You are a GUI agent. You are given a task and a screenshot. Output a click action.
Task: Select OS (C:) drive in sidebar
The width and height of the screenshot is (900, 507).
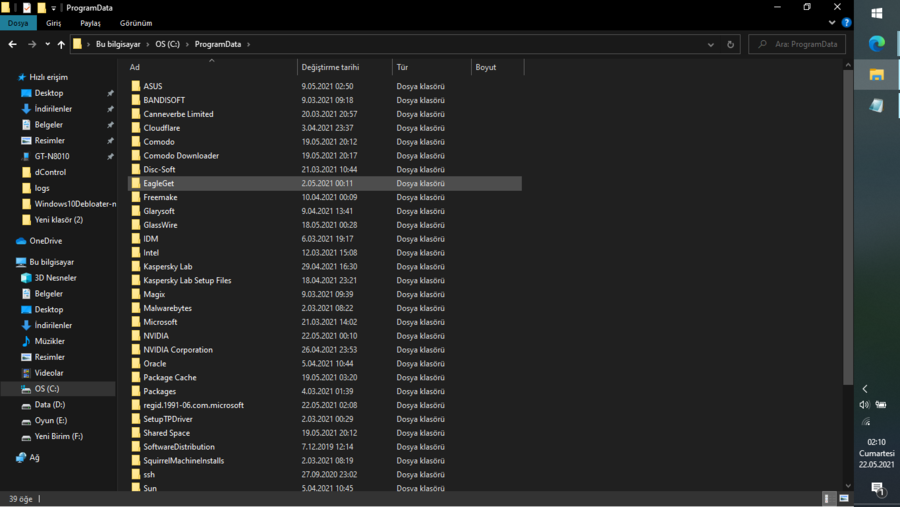click(x=40, y=389)
